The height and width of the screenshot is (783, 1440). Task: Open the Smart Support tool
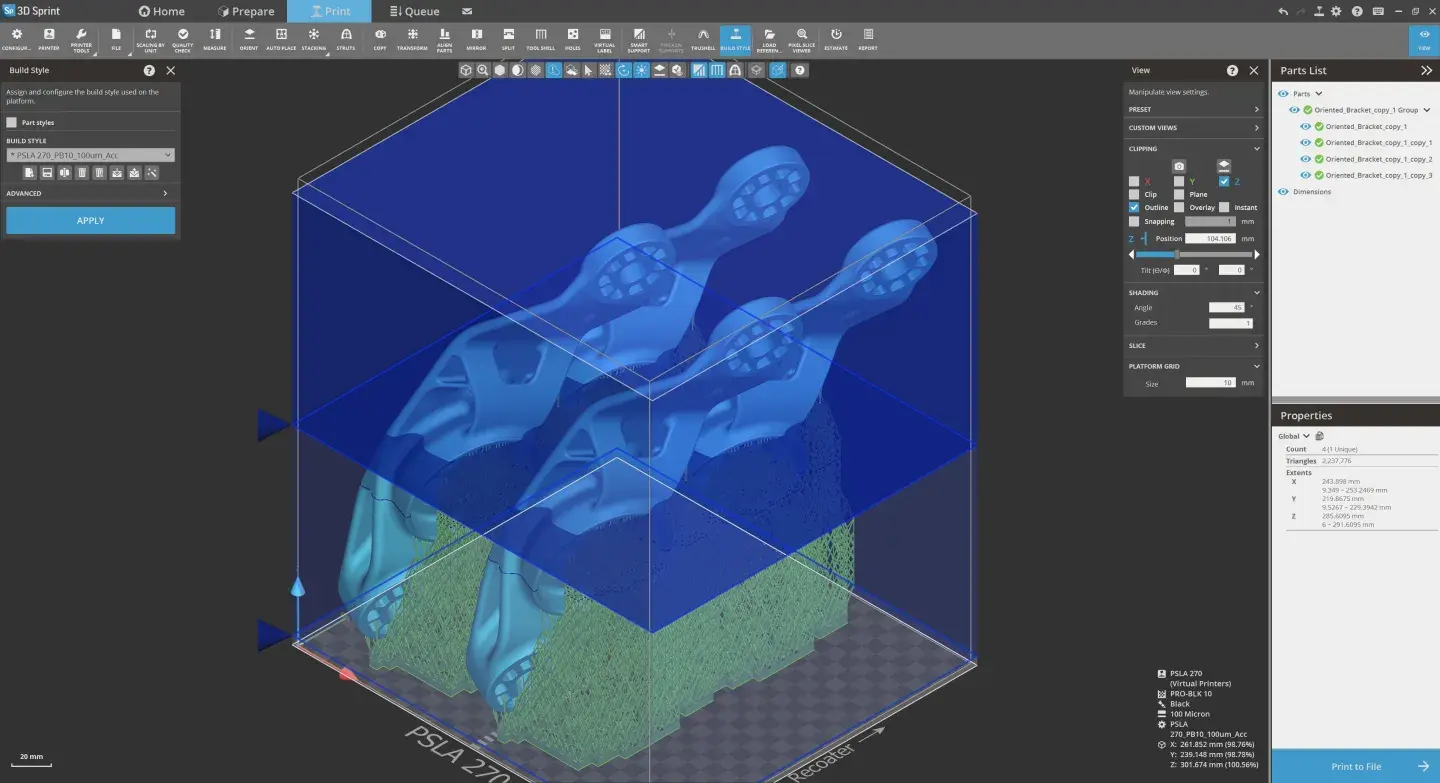(638, 39)
